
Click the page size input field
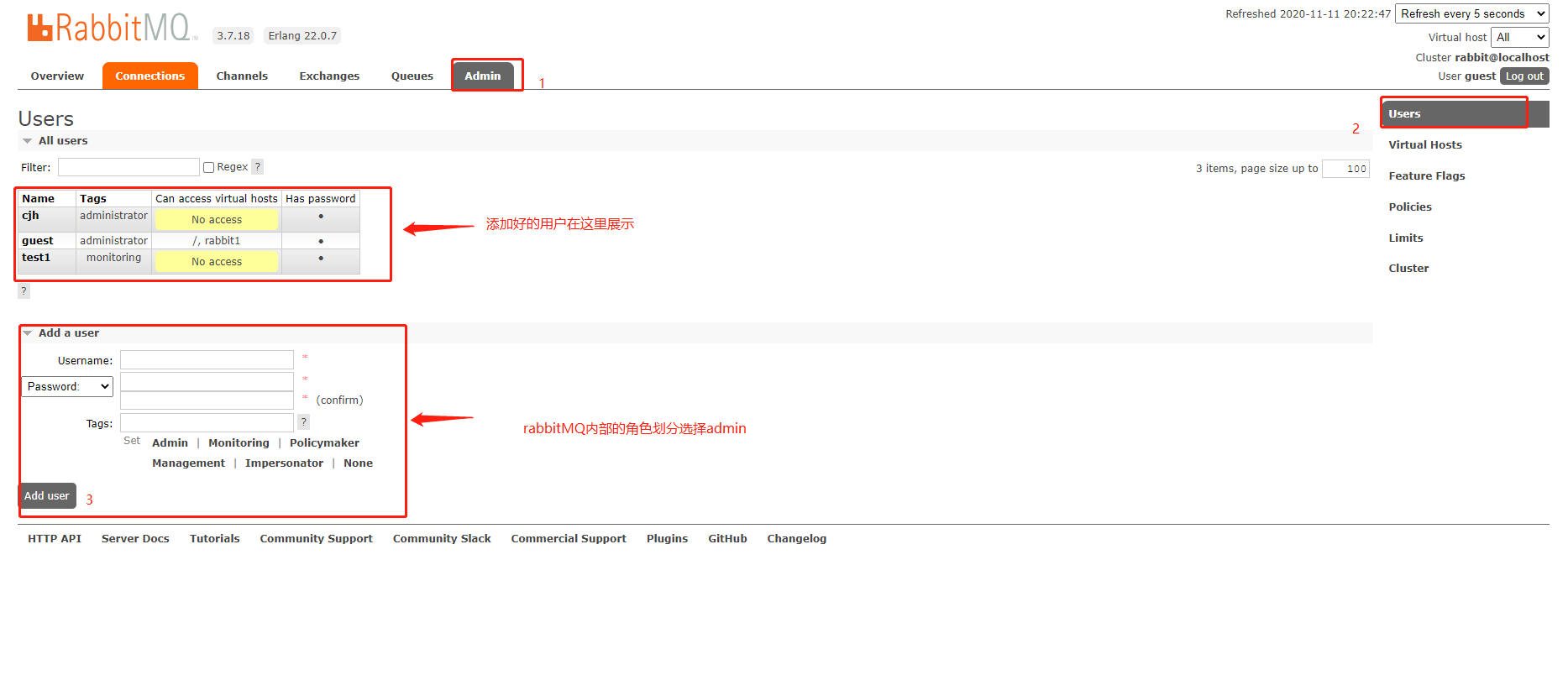pos(1345,169)
